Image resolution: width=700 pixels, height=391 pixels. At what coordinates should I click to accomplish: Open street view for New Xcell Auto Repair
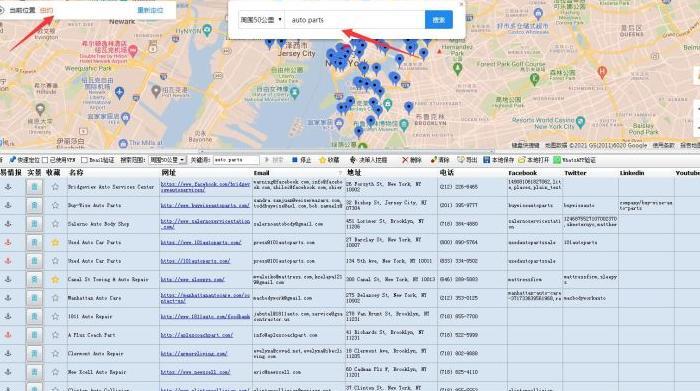[34, 372]
